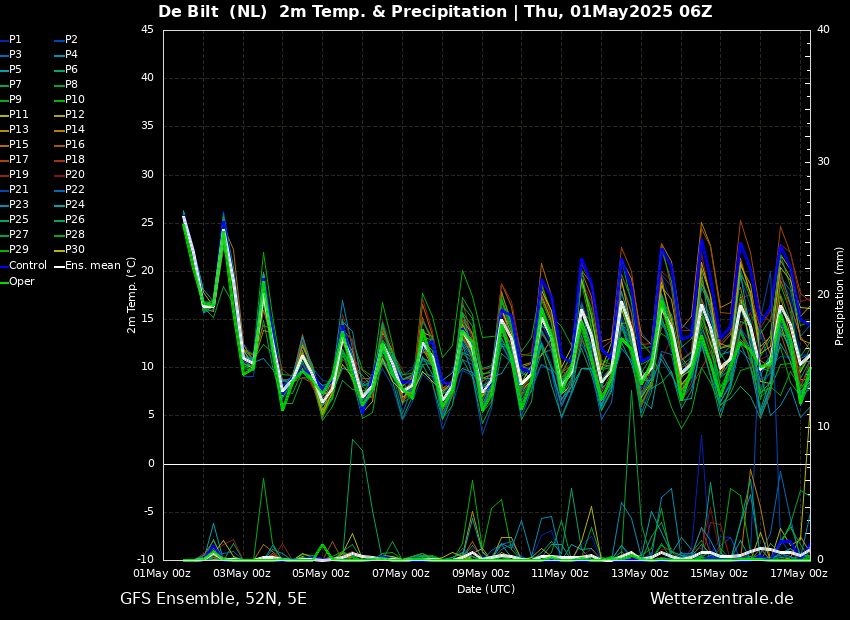Select the Ens. mean legend entry
The width and height of the screenshot is (850, 620).
click(92, 266)
